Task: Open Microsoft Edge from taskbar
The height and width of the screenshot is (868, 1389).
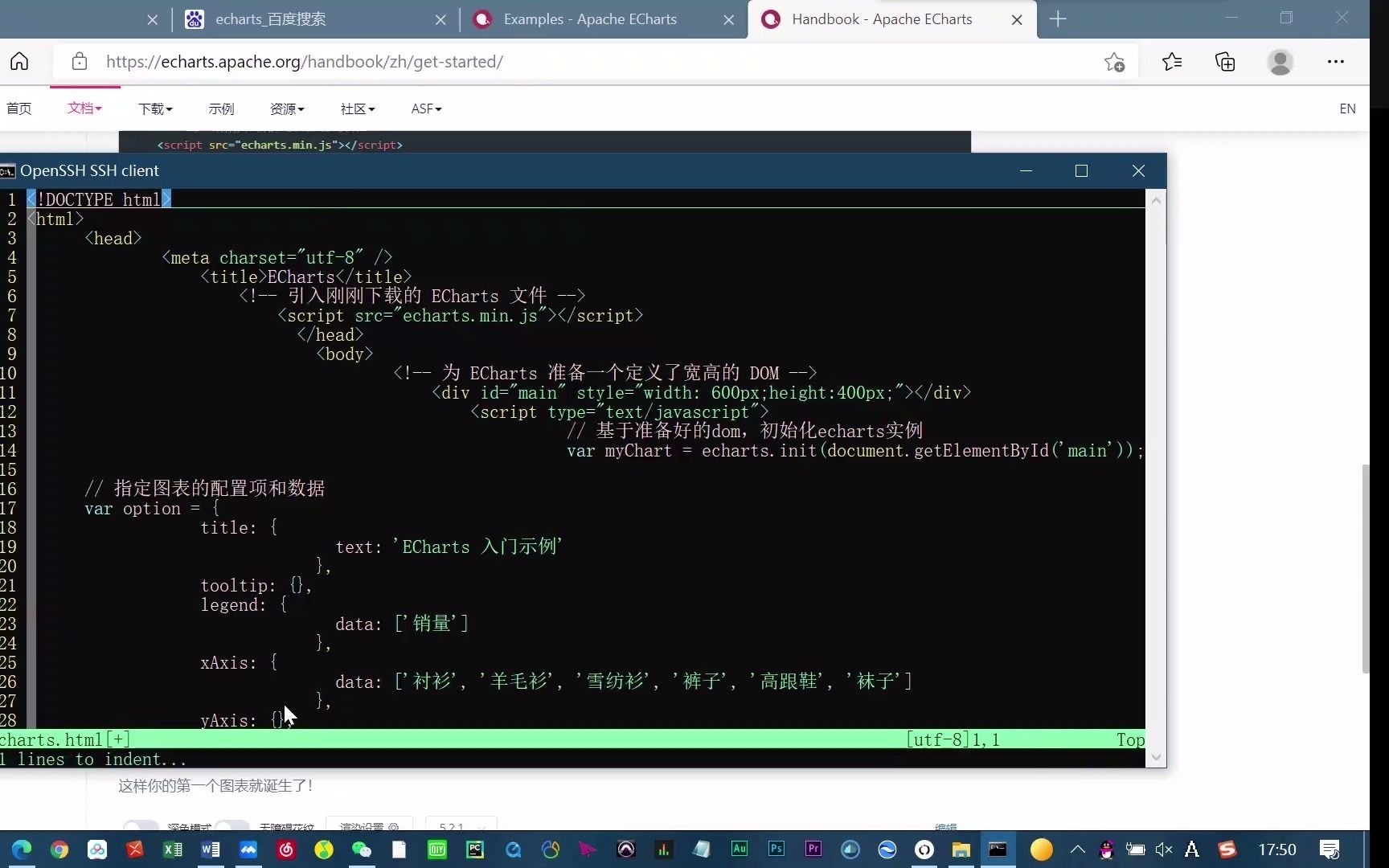Action: 22,850
